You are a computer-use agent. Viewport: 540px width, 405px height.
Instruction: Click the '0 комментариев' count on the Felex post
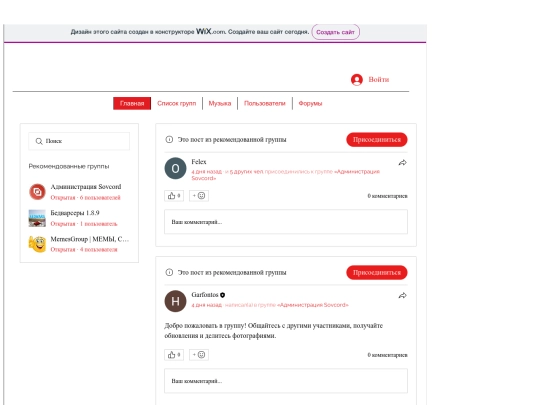pos(387,196)
